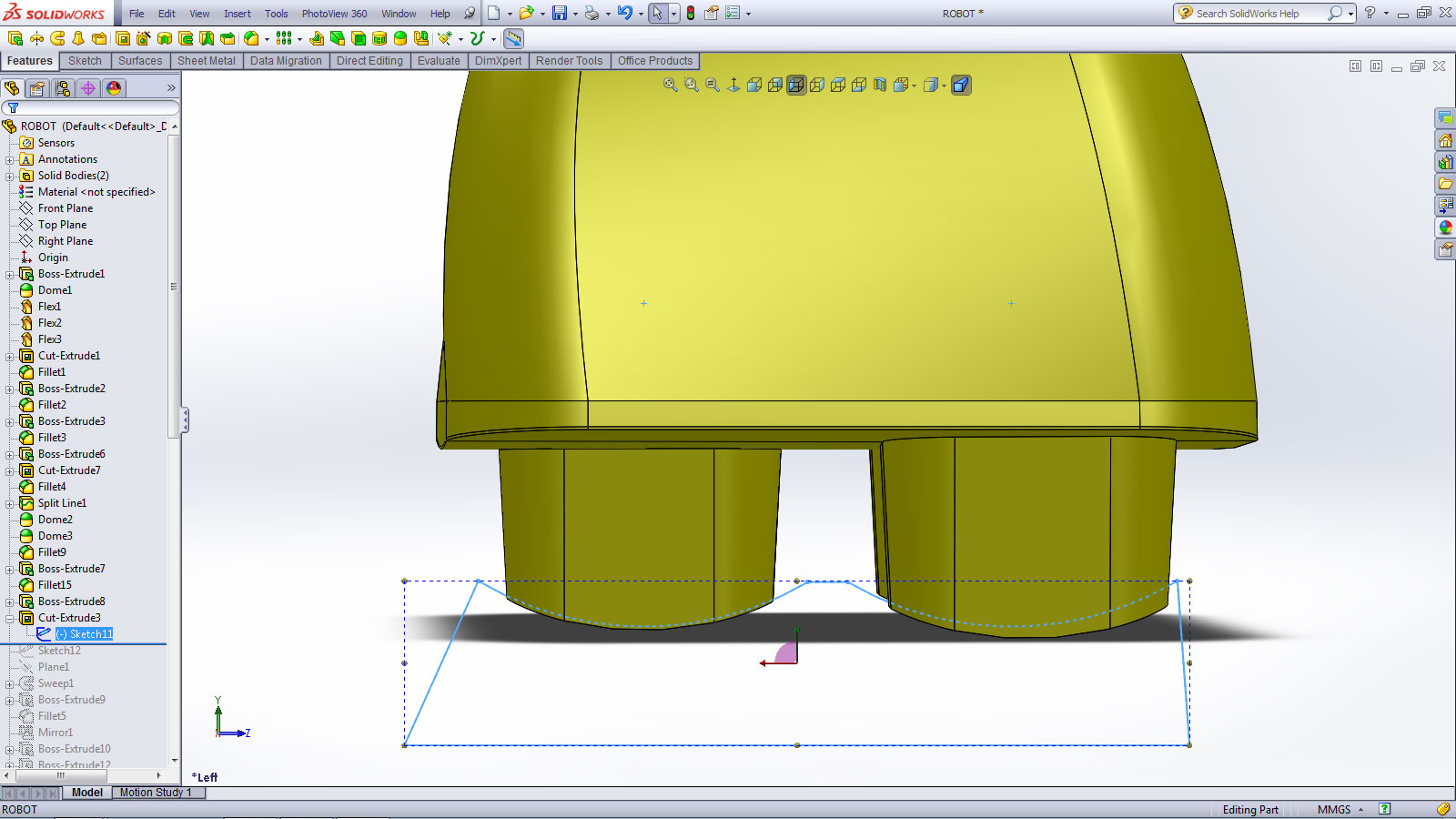Click Zoom to Fit in view toolbar

point(671,85)
